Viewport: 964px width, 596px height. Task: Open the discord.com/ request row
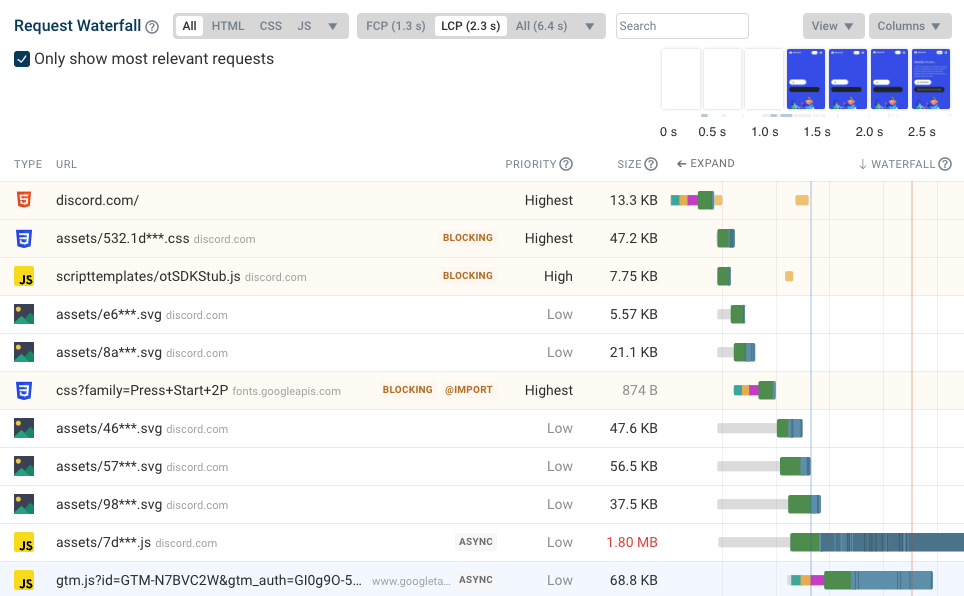pyautogui.click(x=482, y=200)
